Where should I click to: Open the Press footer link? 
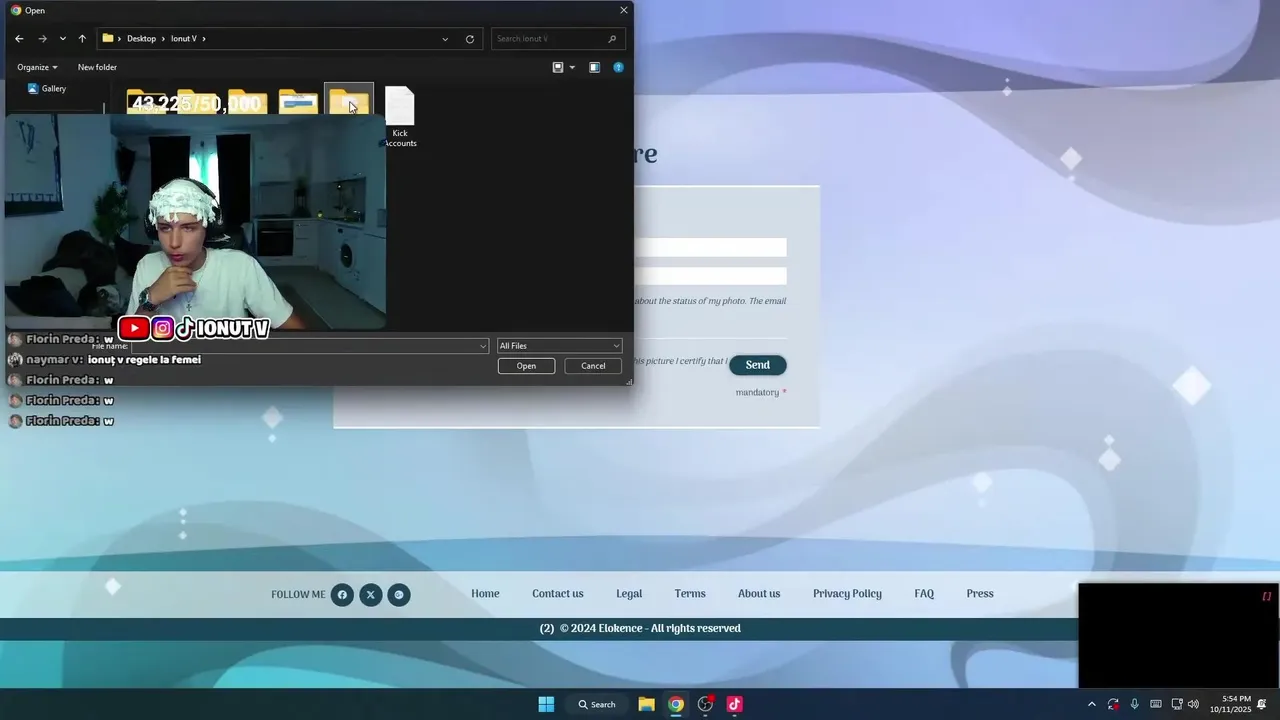tap(980, 594)
